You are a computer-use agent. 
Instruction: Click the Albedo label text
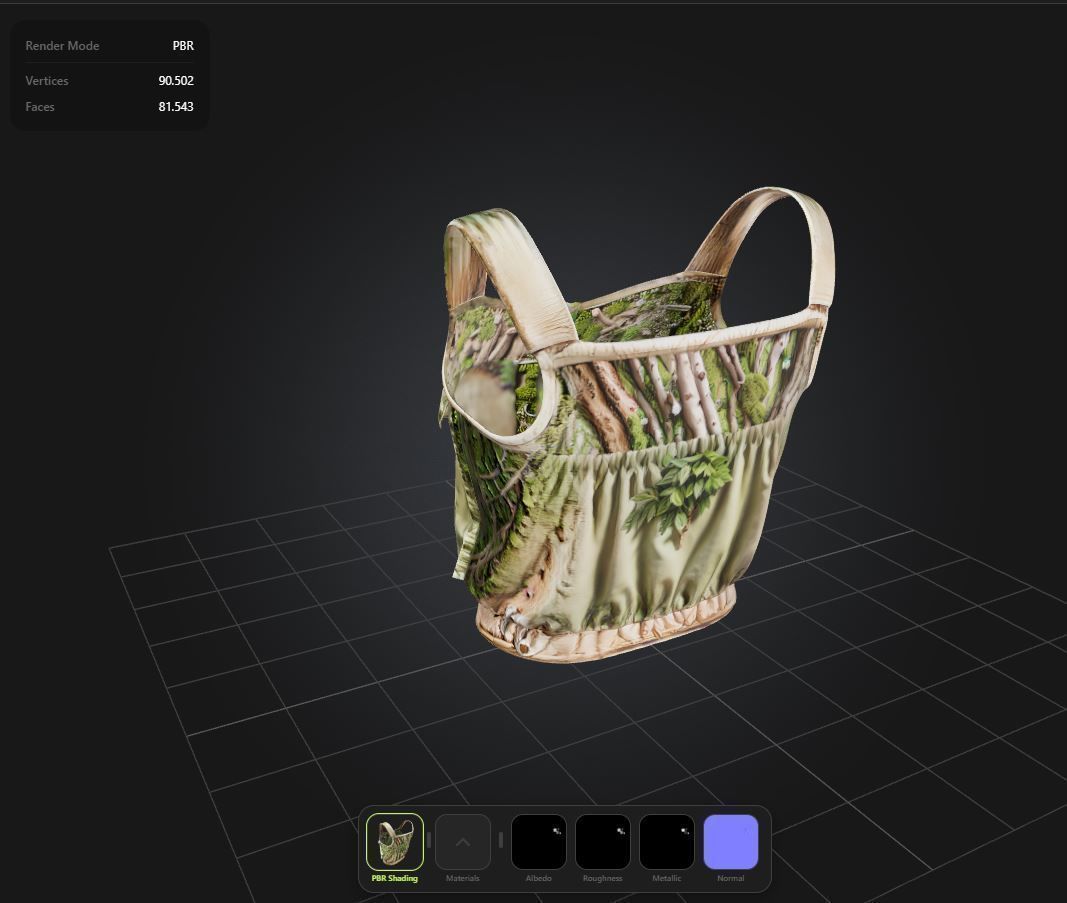point(538,879)
